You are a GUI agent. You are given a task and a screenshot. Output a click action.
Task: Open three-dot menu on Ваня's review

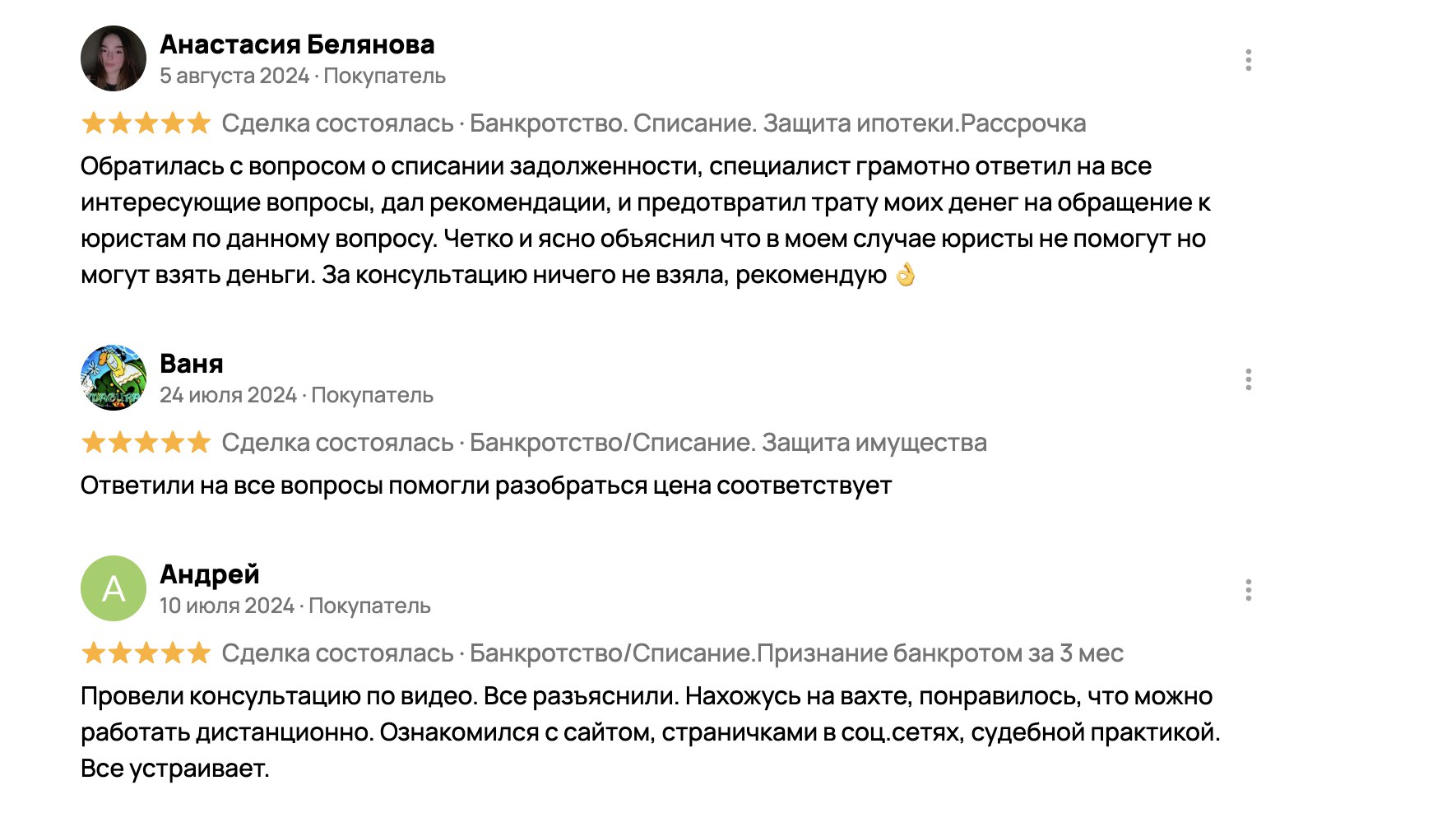point(1248,379)
